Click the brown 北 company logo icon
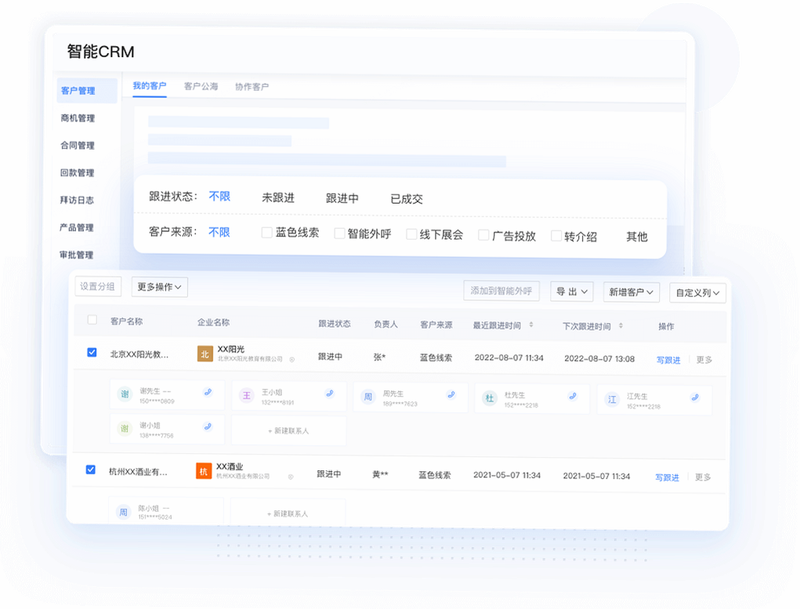This screenshot has height=609, width=800. pyautogui.click(x=205, y=353)
